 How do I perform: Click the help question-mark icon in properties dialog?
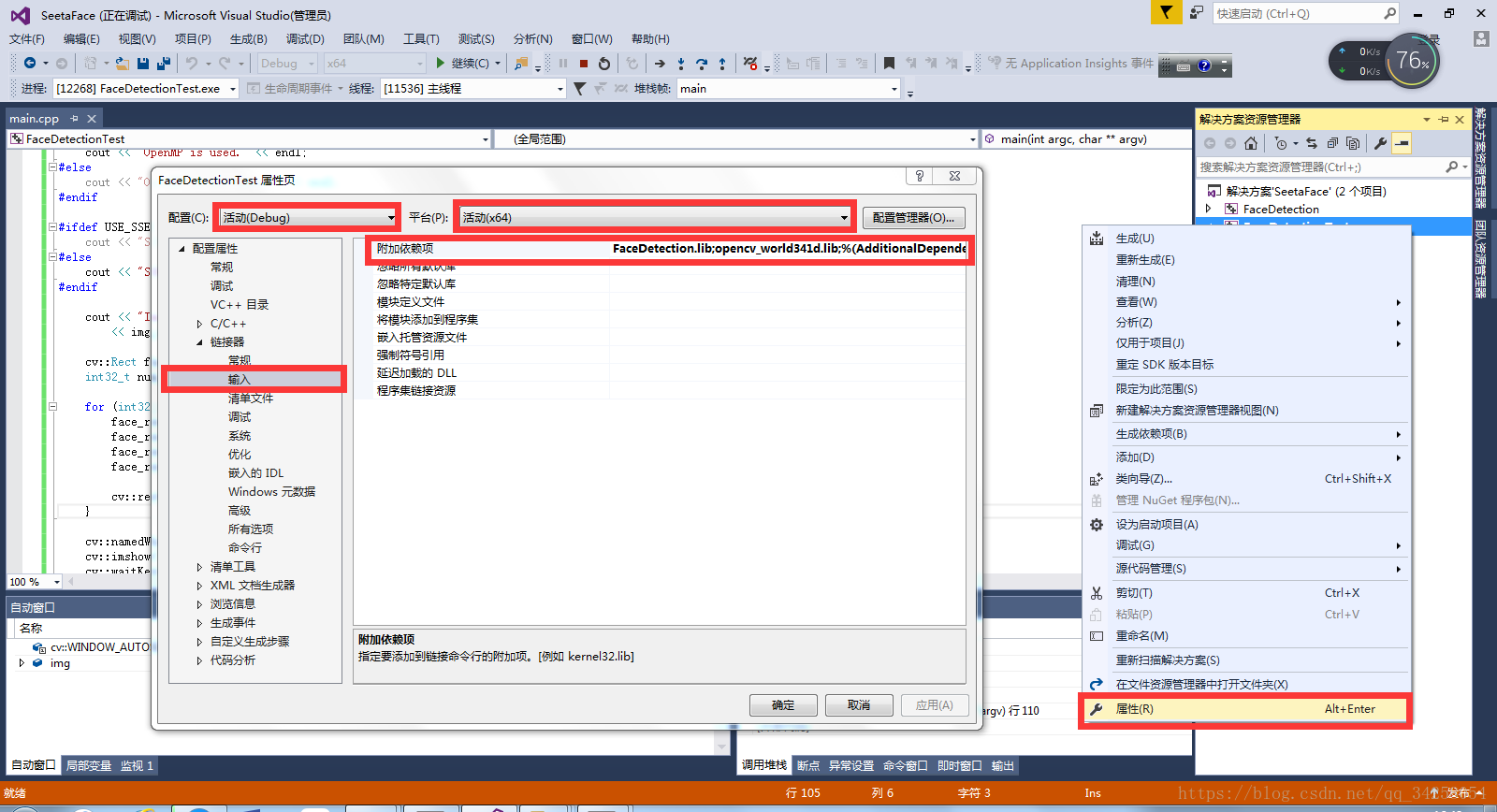pyautogui.click(x=920, y=176)
